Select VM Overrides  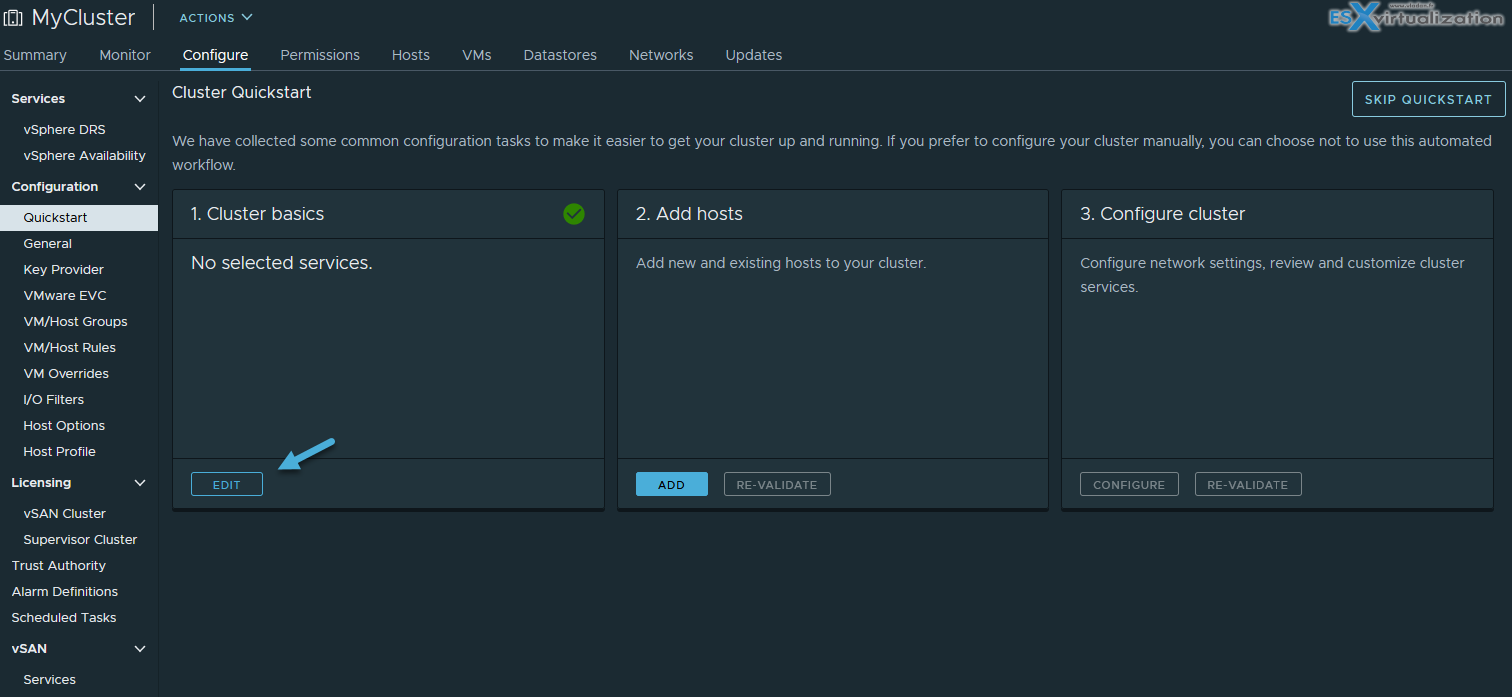click(66, 374)
